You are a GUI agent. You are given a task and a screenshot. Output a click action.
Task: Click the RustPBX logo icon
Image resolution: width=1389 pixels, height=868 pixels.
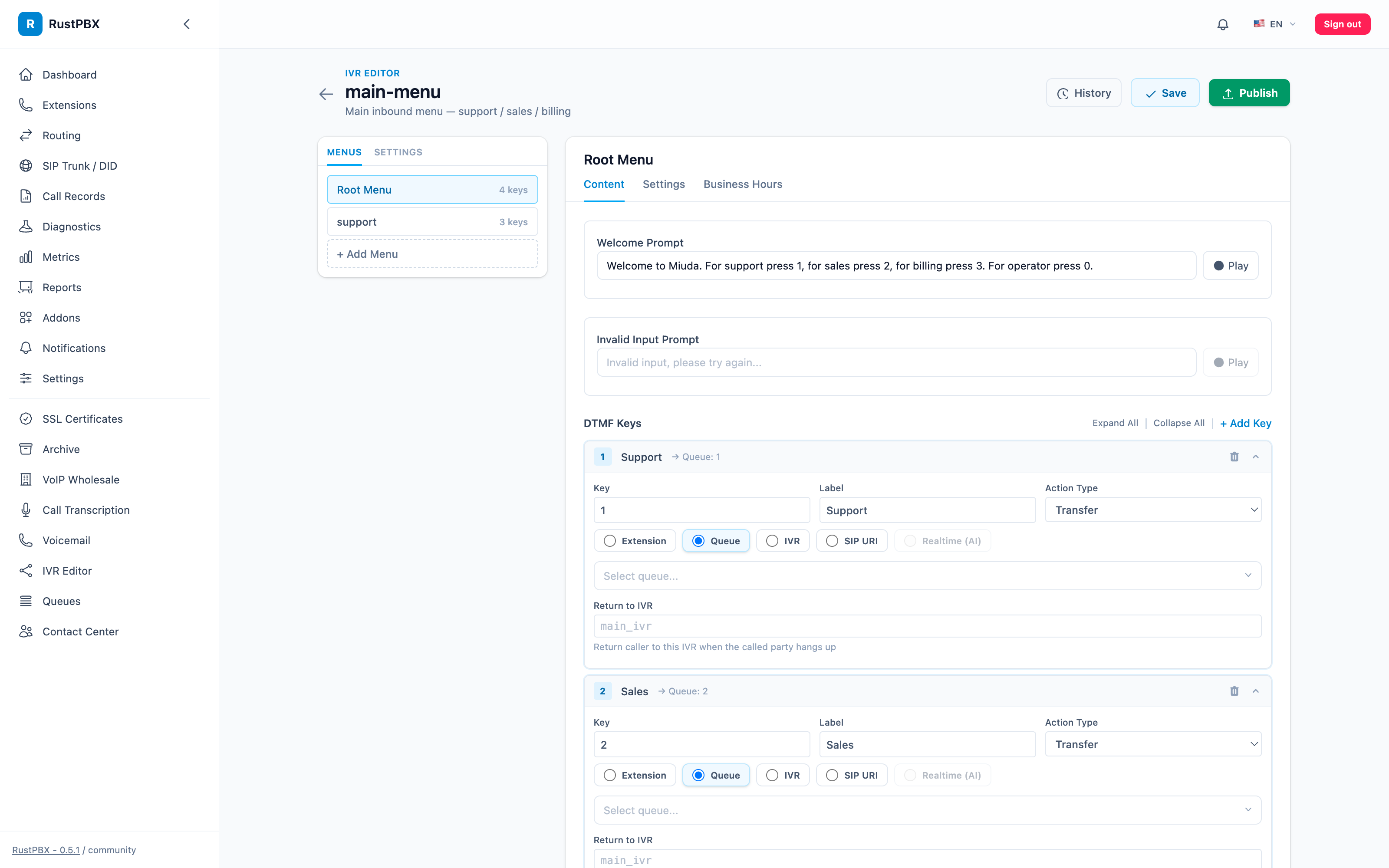(30, 24)
